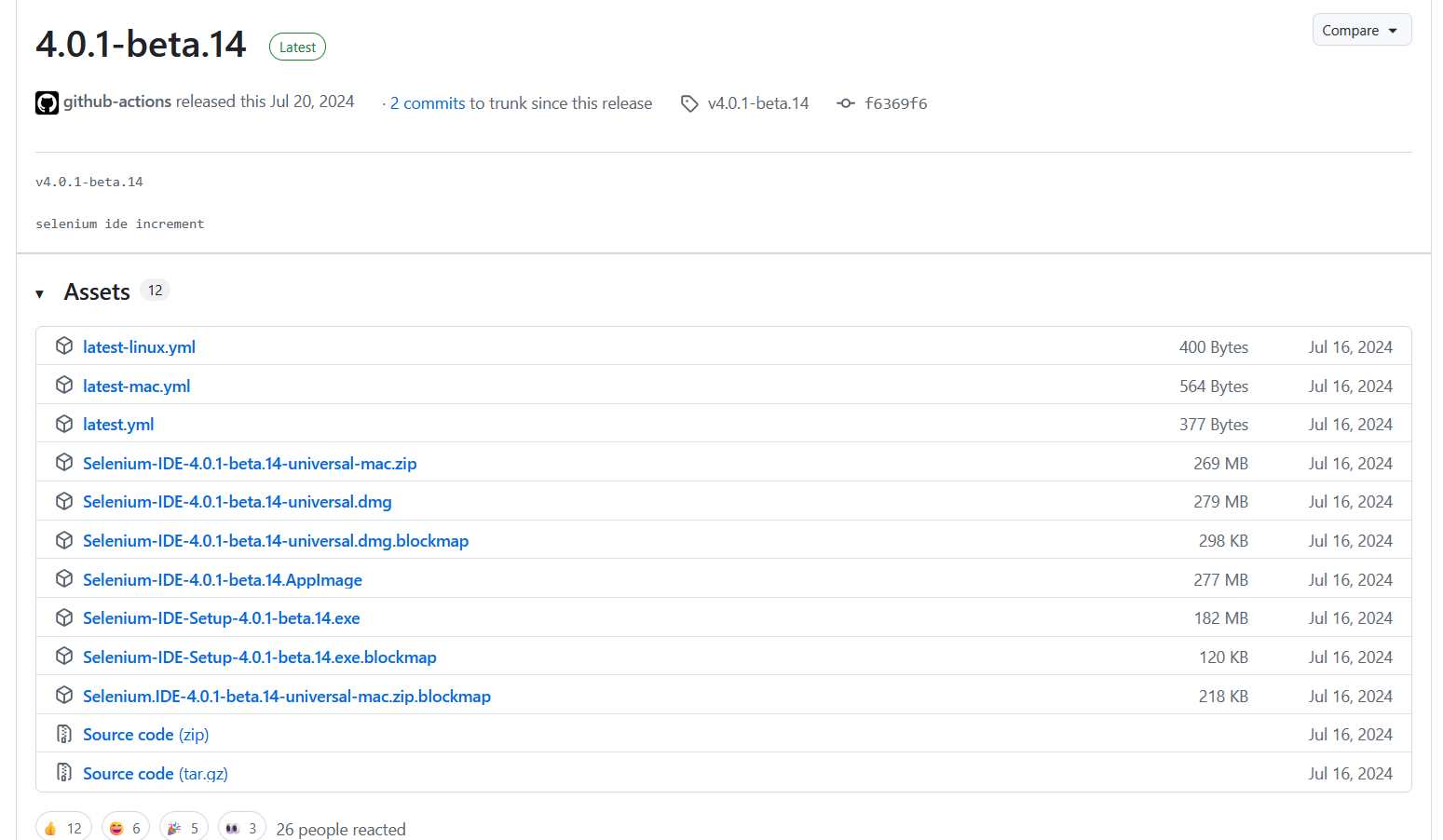
Task: Click package icon for universal.dmg.blockmap
Action: coord(64,540)
